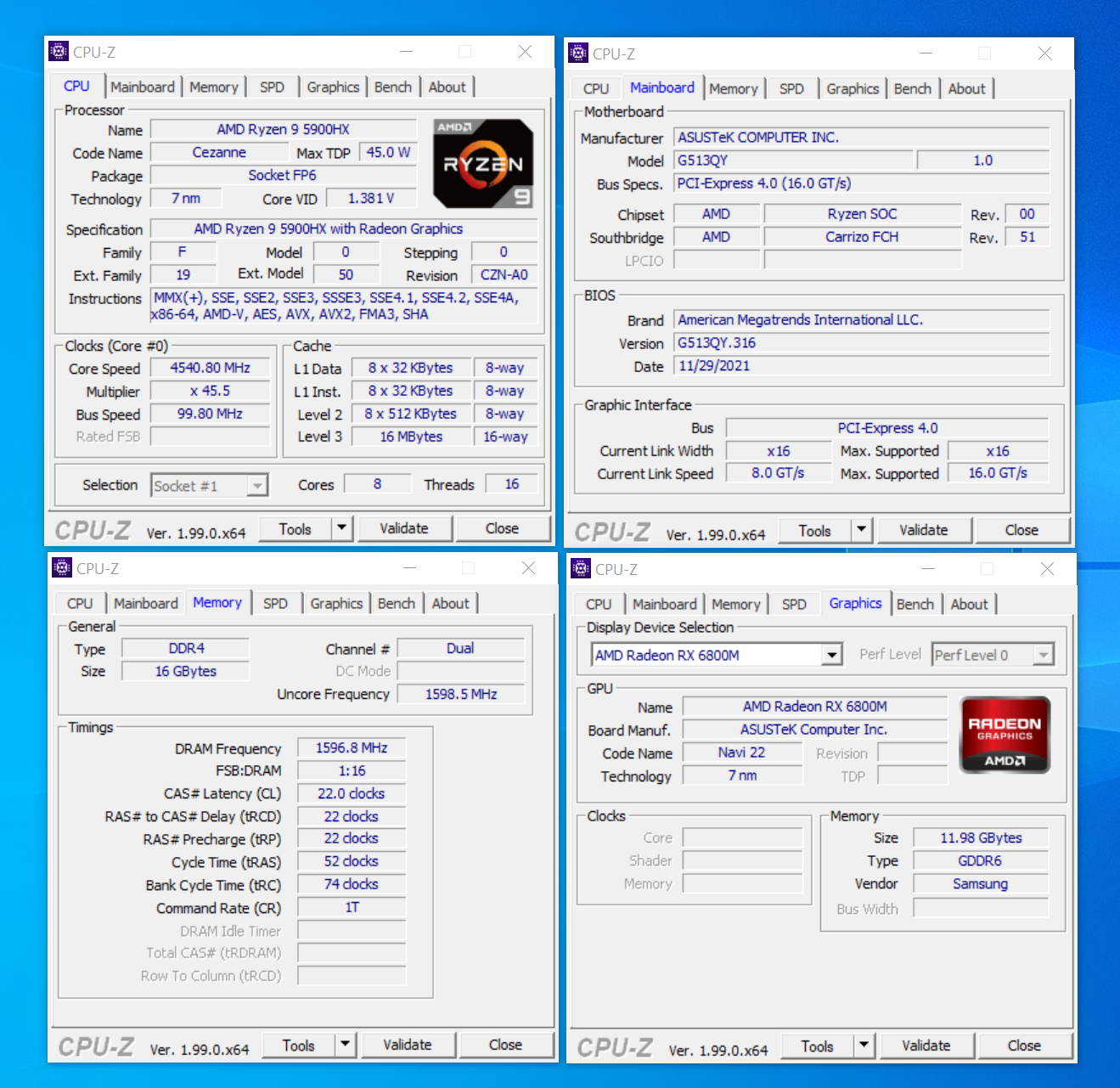
Task: Open the Socket #1 selection dropdown
Action: [257, 485]
